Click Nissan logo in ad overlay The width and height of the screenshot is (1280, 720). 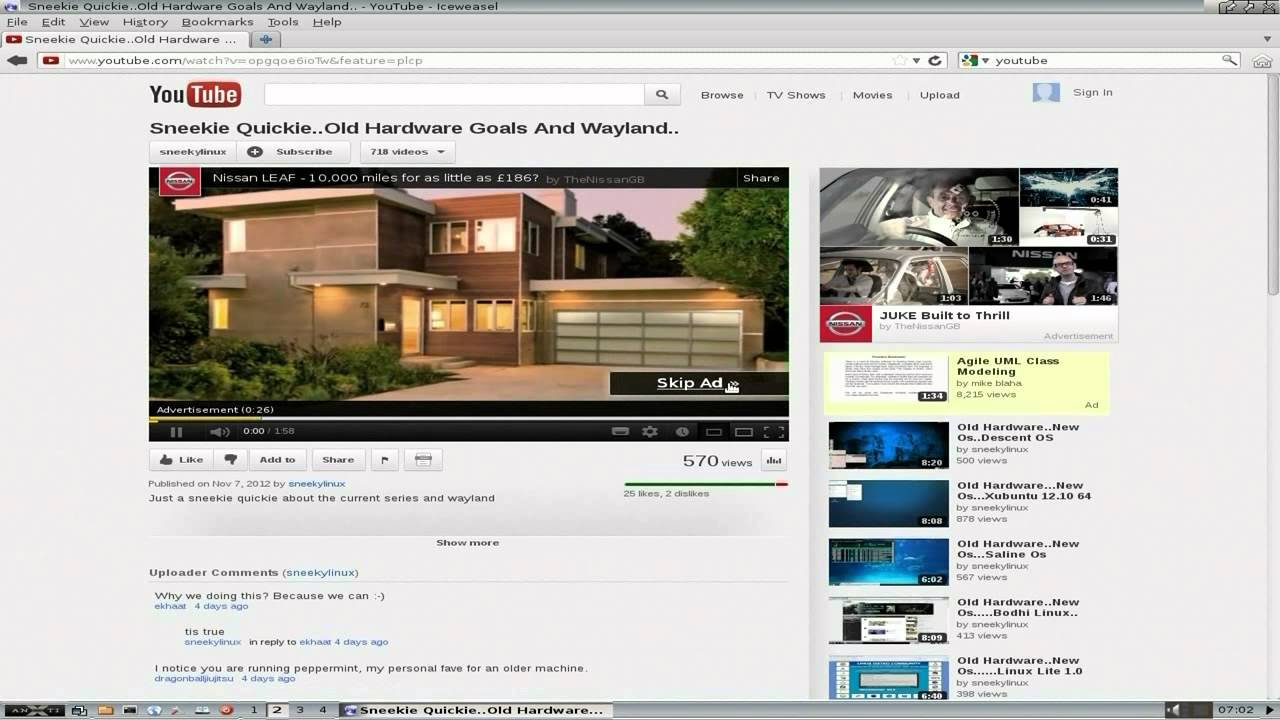180,181
